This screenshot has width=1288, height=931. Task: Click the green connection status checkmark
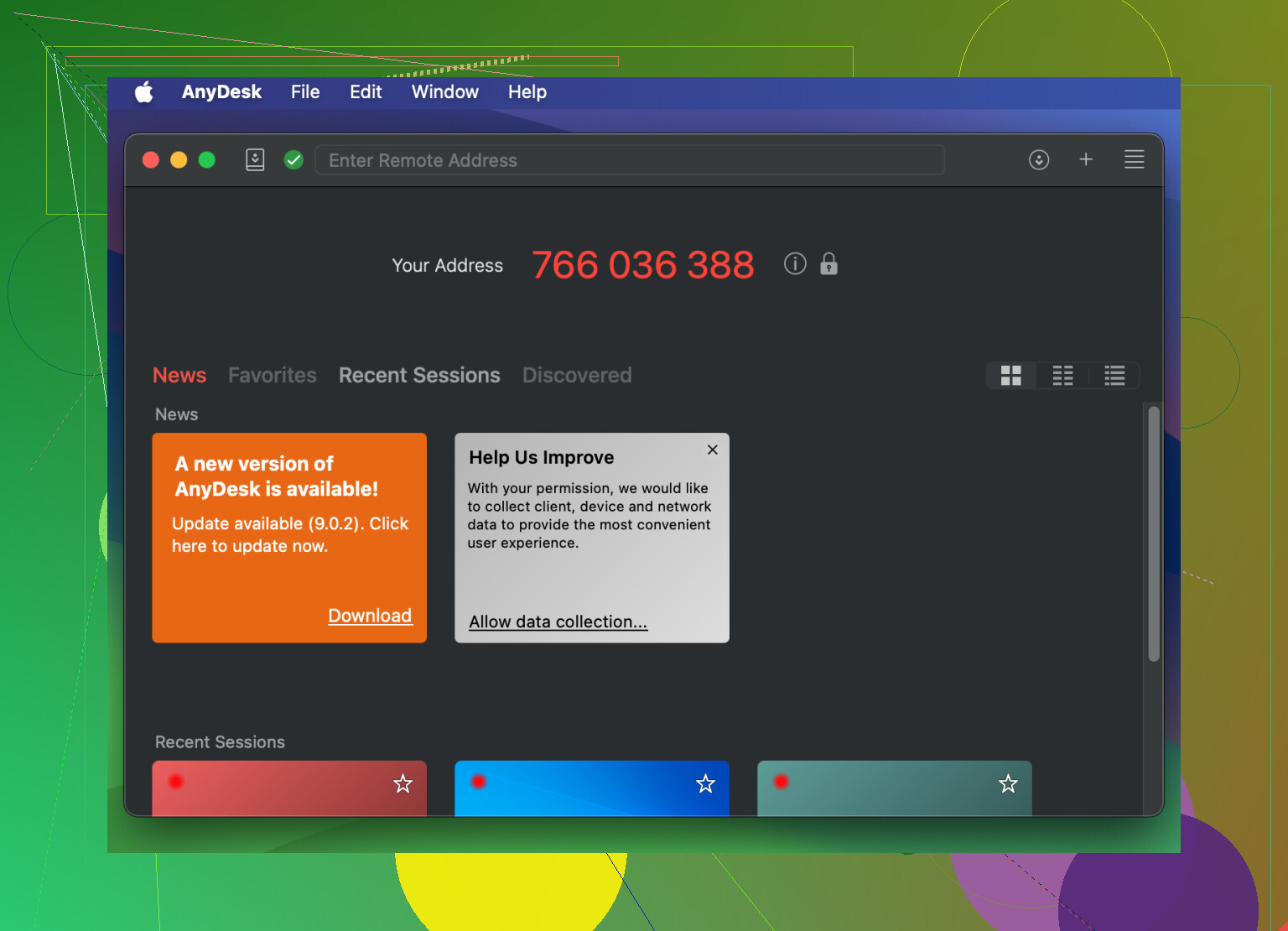click(293, 159)
